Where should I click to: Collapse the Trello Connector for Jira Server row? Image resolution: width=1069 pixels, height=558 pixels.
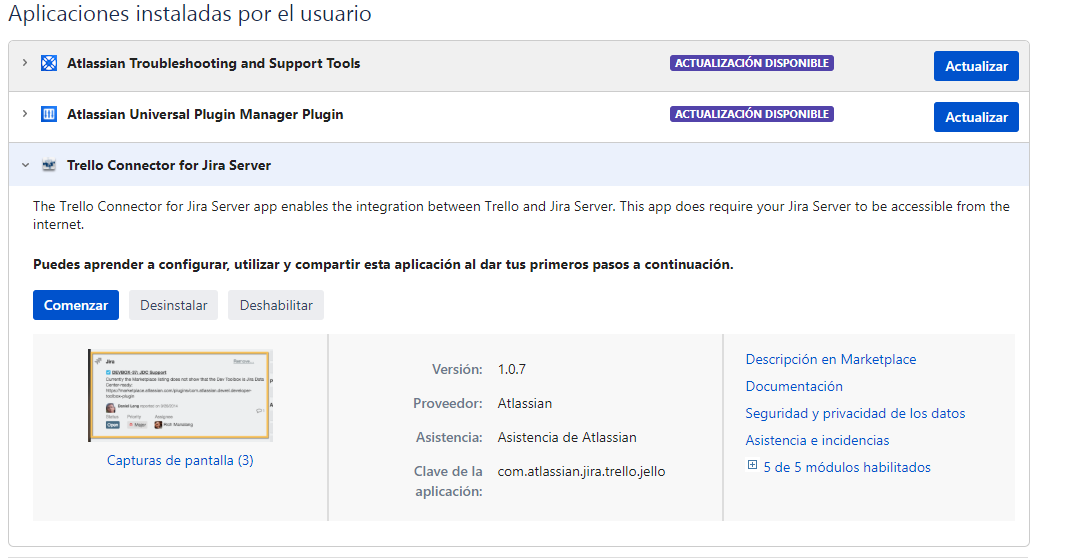(x=25, y=165)
